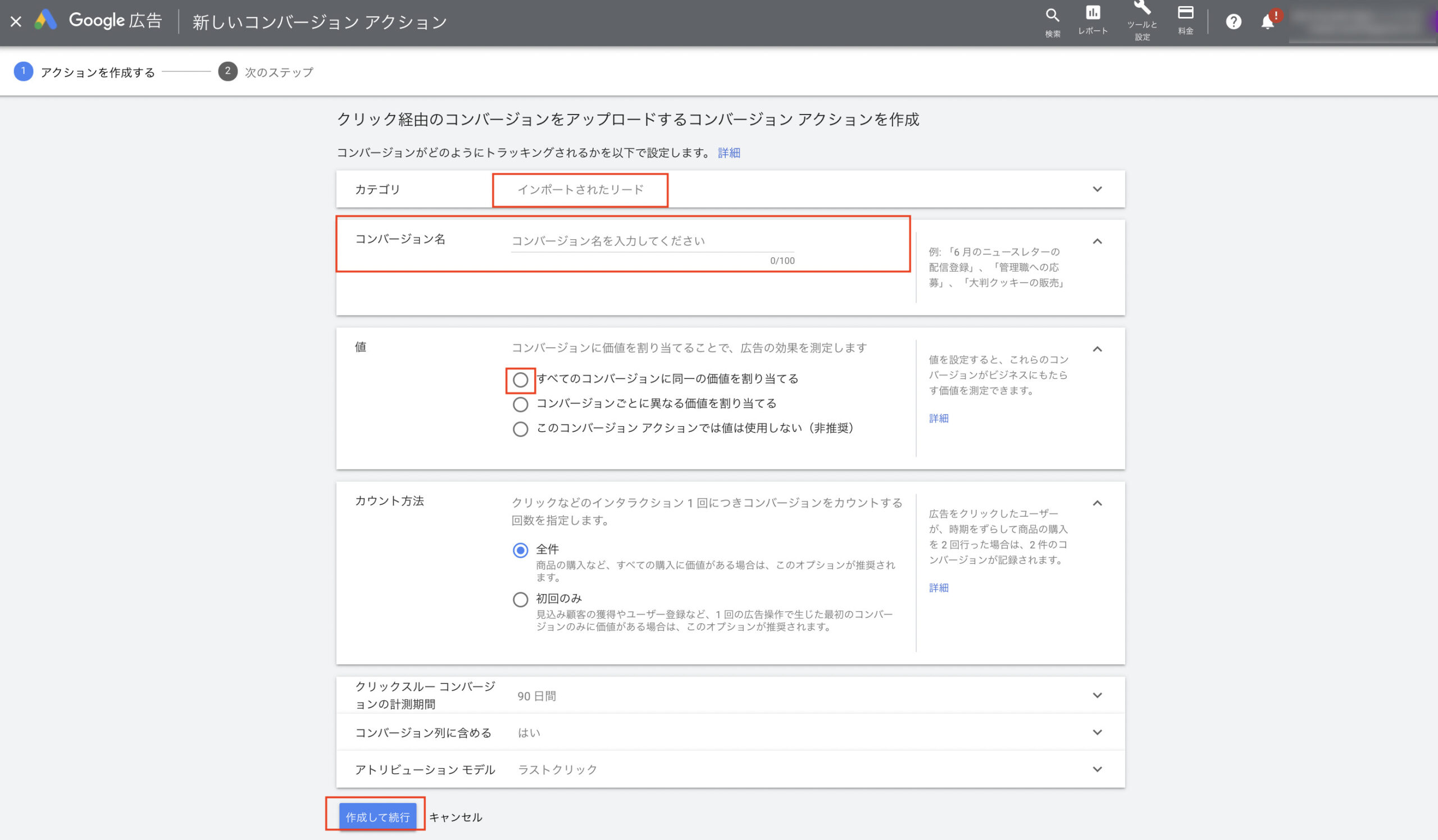
Task: Close the dialog with X icon
Action: tap(16, 22)
